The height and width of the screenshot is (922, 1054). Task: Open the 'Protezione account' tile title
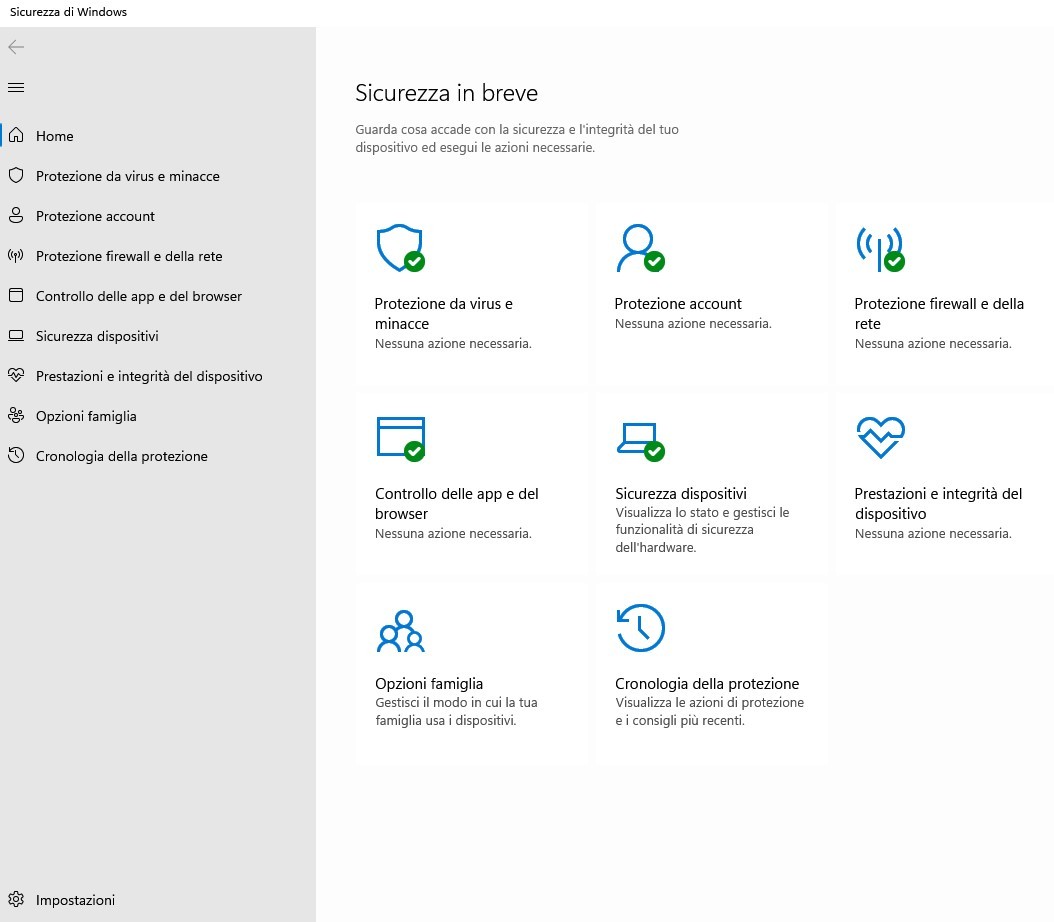point(678,304)
